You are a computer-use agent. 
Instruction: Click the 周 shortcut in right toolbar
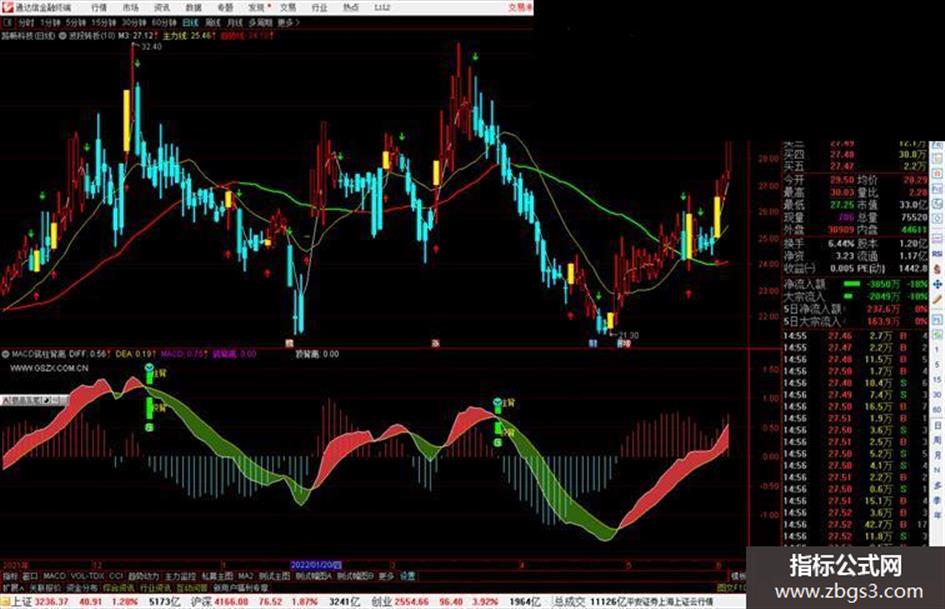tap(937, 441)
